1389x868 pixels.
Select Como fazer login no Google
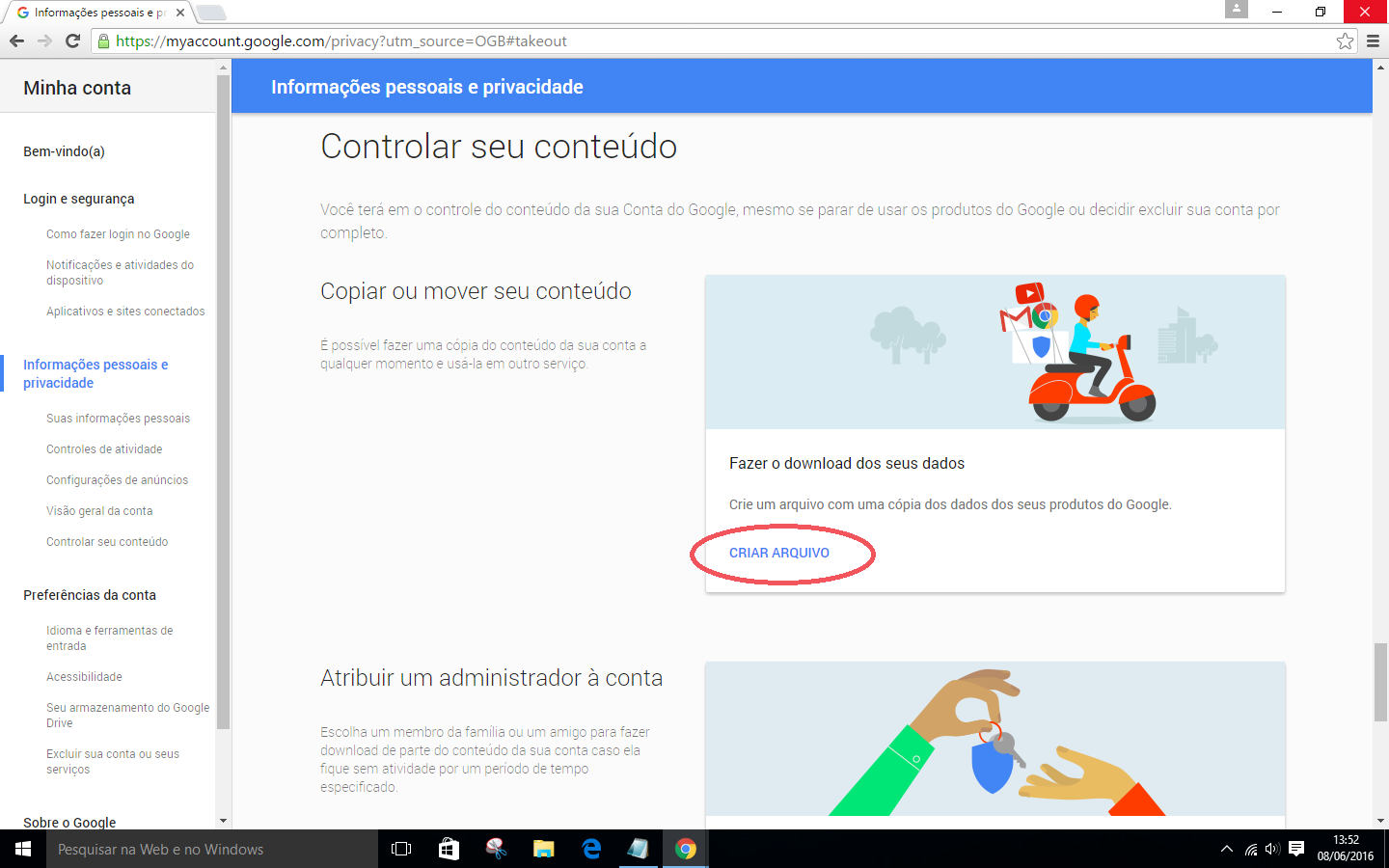click(118, 234)
